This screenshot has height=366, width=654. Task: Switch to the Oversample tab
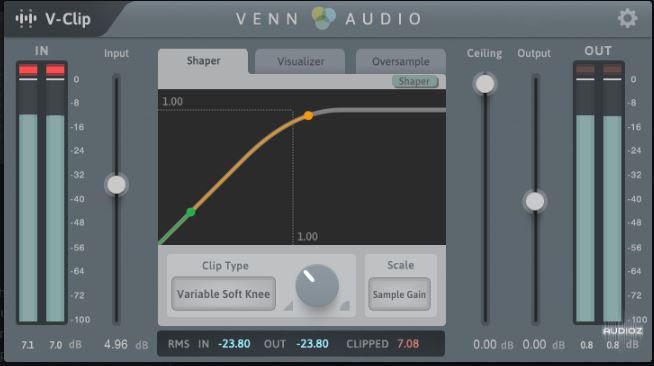click(400, 61)
